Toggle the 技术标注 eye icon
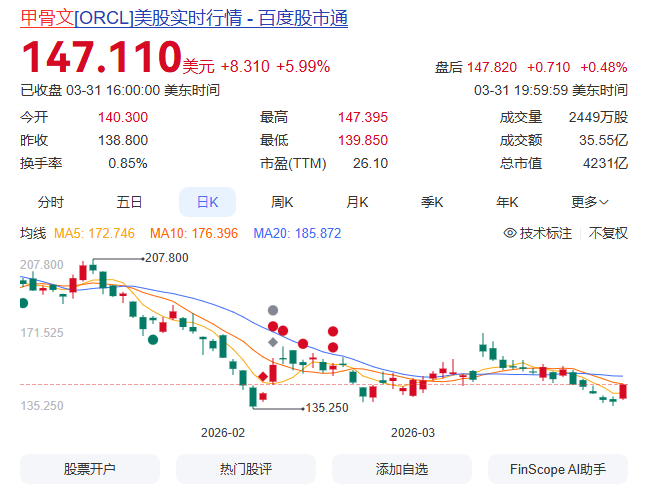 click(x=510, y=233)
